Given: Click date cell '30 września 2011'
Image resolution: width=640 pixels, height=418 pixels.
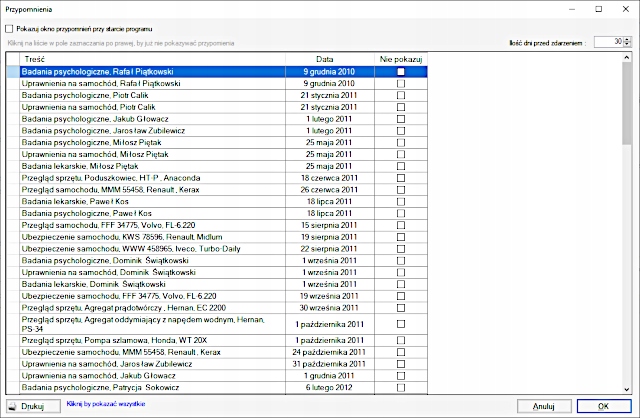Looking at the screenshot, I should pyautogui.click(x=330, y=308).
